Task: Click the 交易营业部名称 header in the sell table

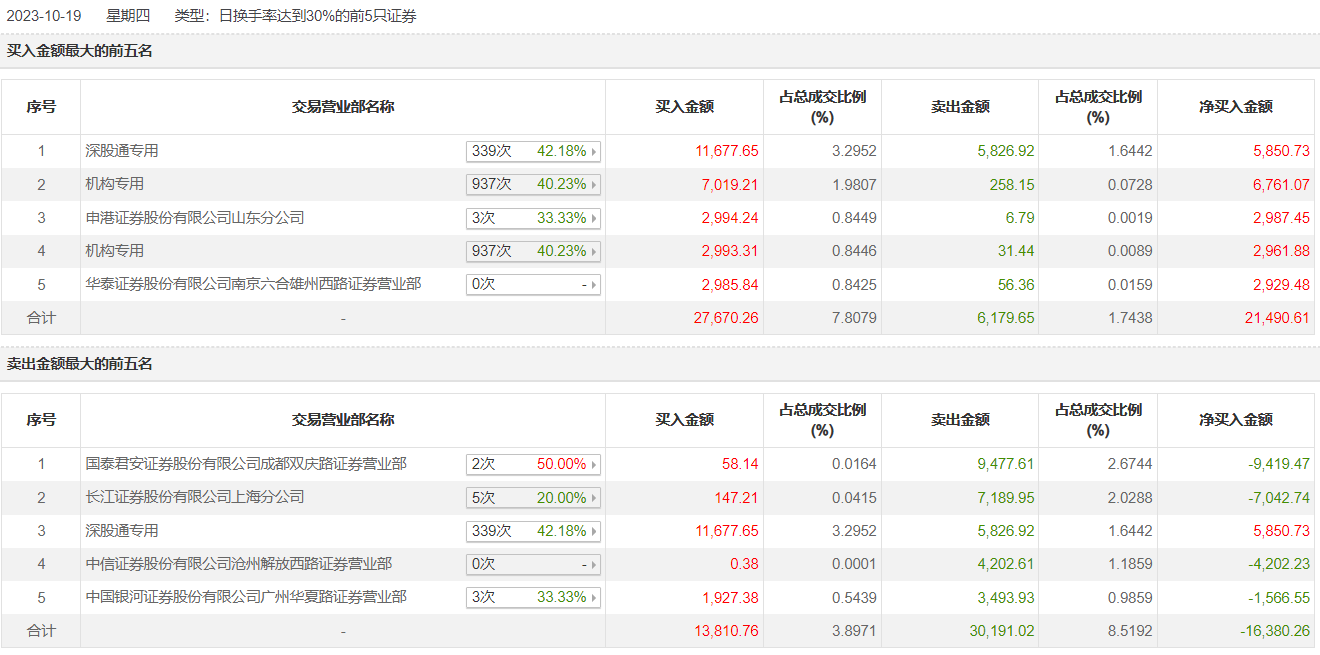Action: (x=343, y=420)
